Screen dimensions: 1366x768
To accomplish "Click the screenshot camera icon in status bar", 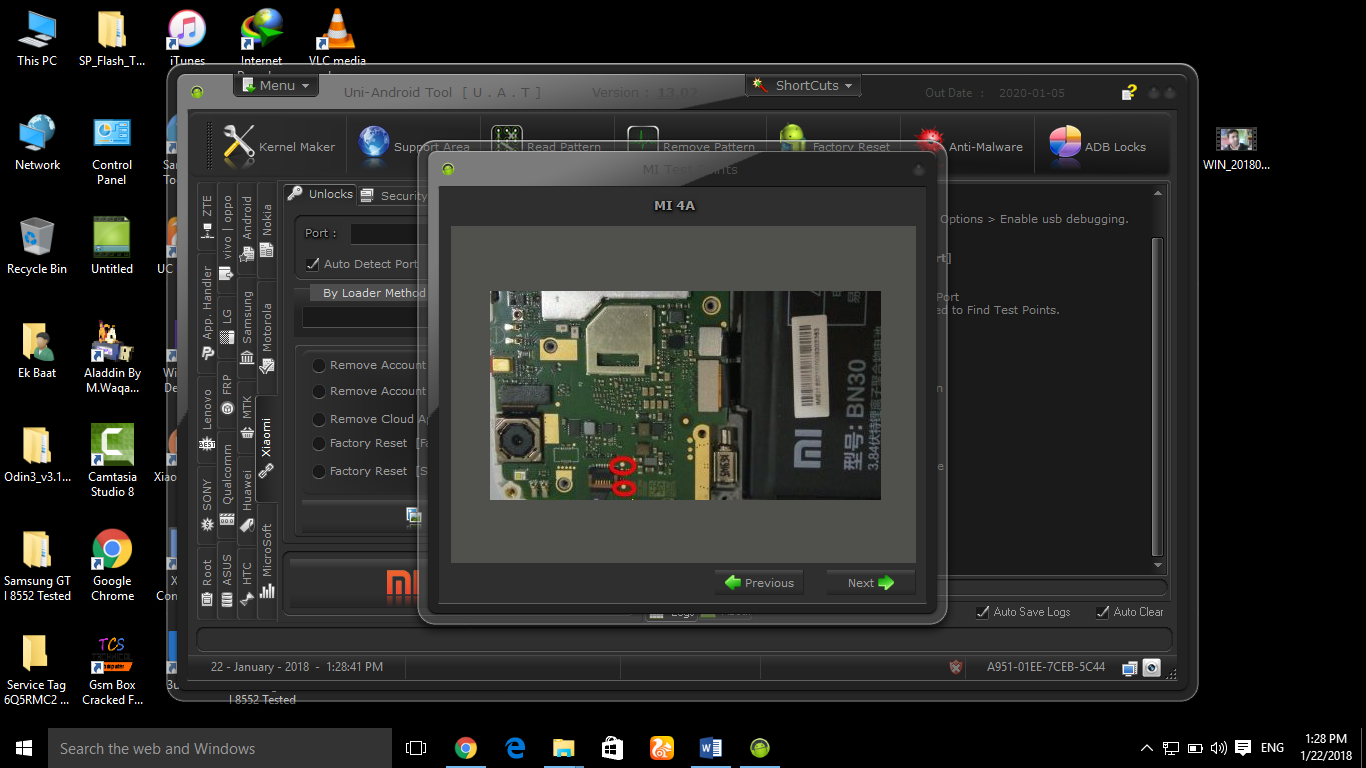I will pyautogui.click(x=1151, y=668).
